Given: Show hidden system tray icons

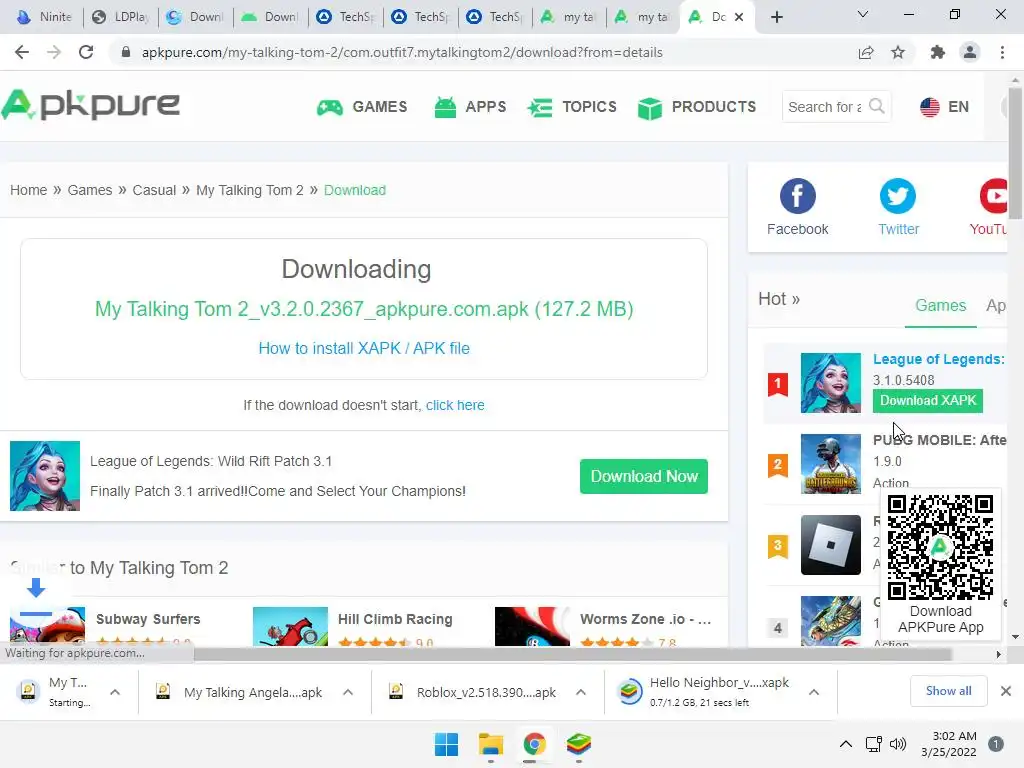Looking at the screenshot, I should coord(846,744).
